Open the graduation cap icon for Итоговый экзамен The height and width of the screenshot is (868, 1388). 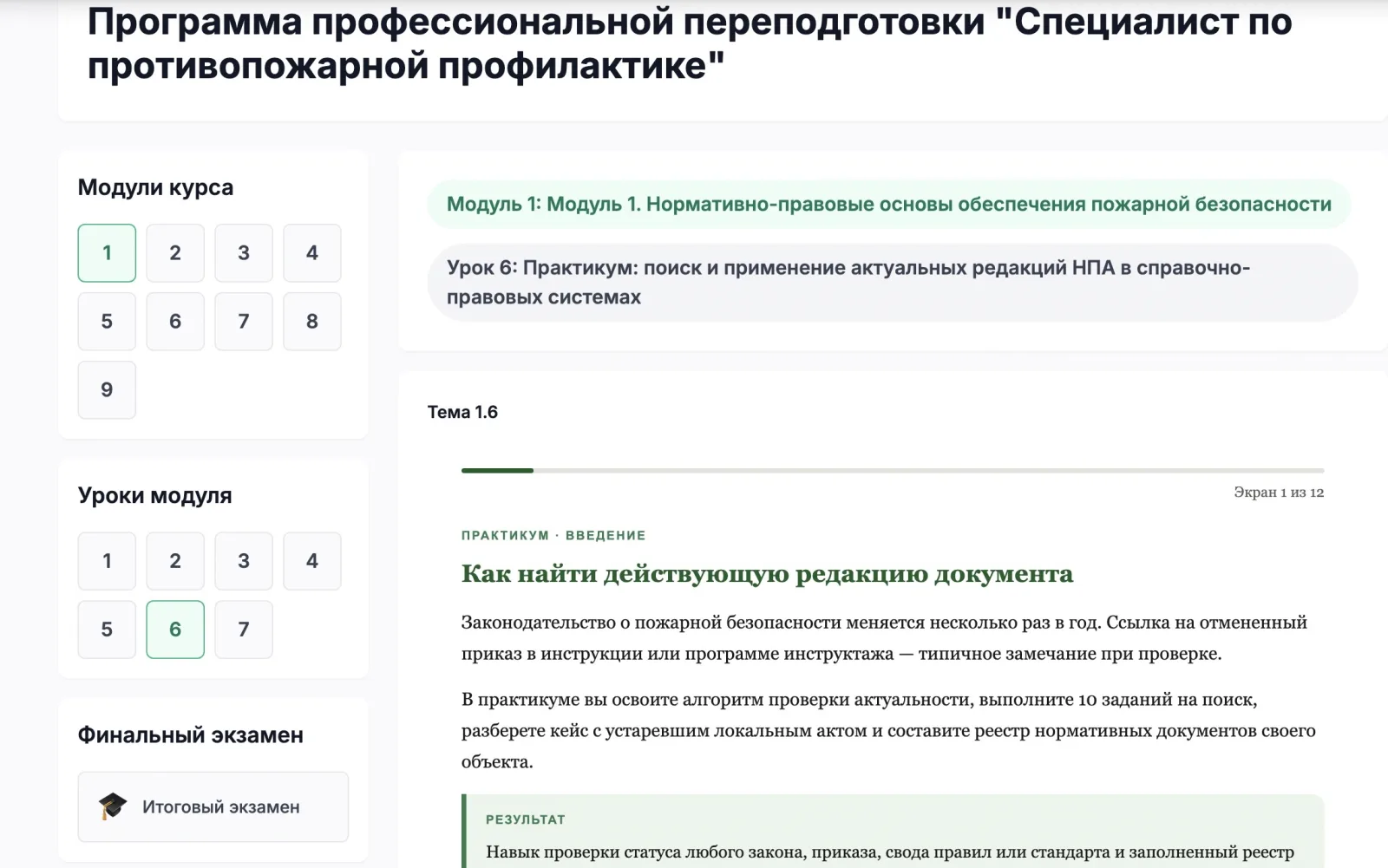pos(113,806)
